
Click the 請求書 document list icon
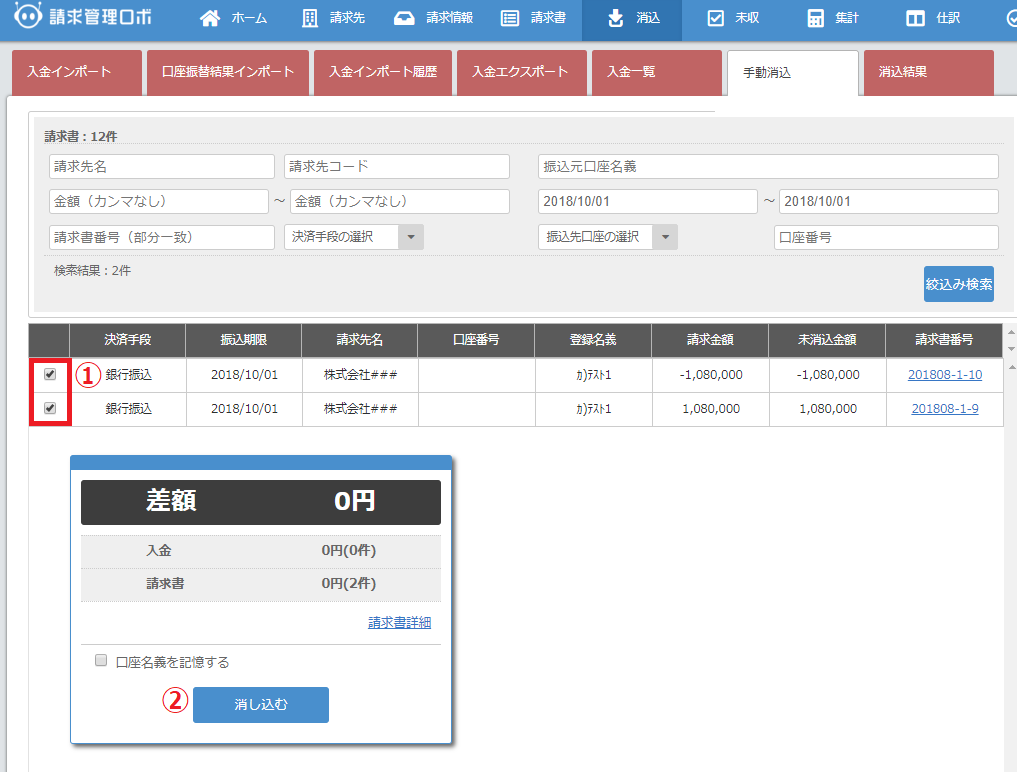510,18
